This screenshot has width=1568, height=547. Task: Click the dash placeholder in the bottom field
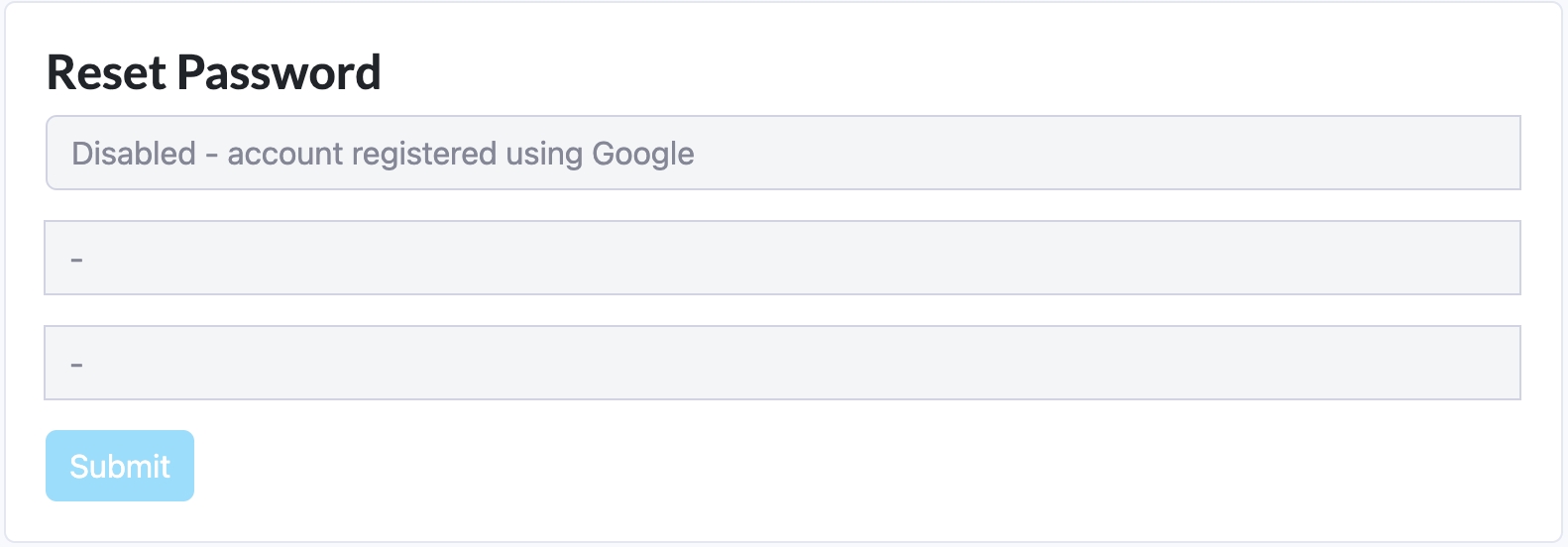[77, 365]
